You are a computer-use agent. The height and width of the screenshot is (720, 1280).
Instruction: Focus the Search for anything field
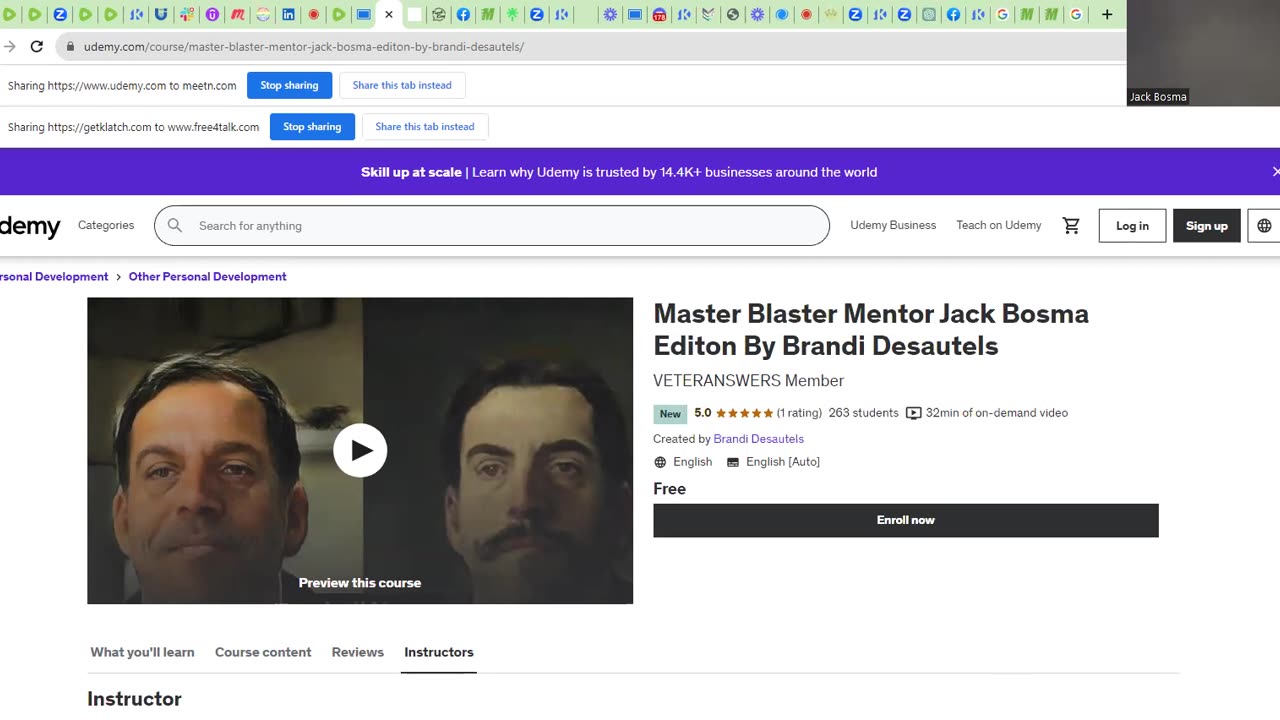[492, 226]
